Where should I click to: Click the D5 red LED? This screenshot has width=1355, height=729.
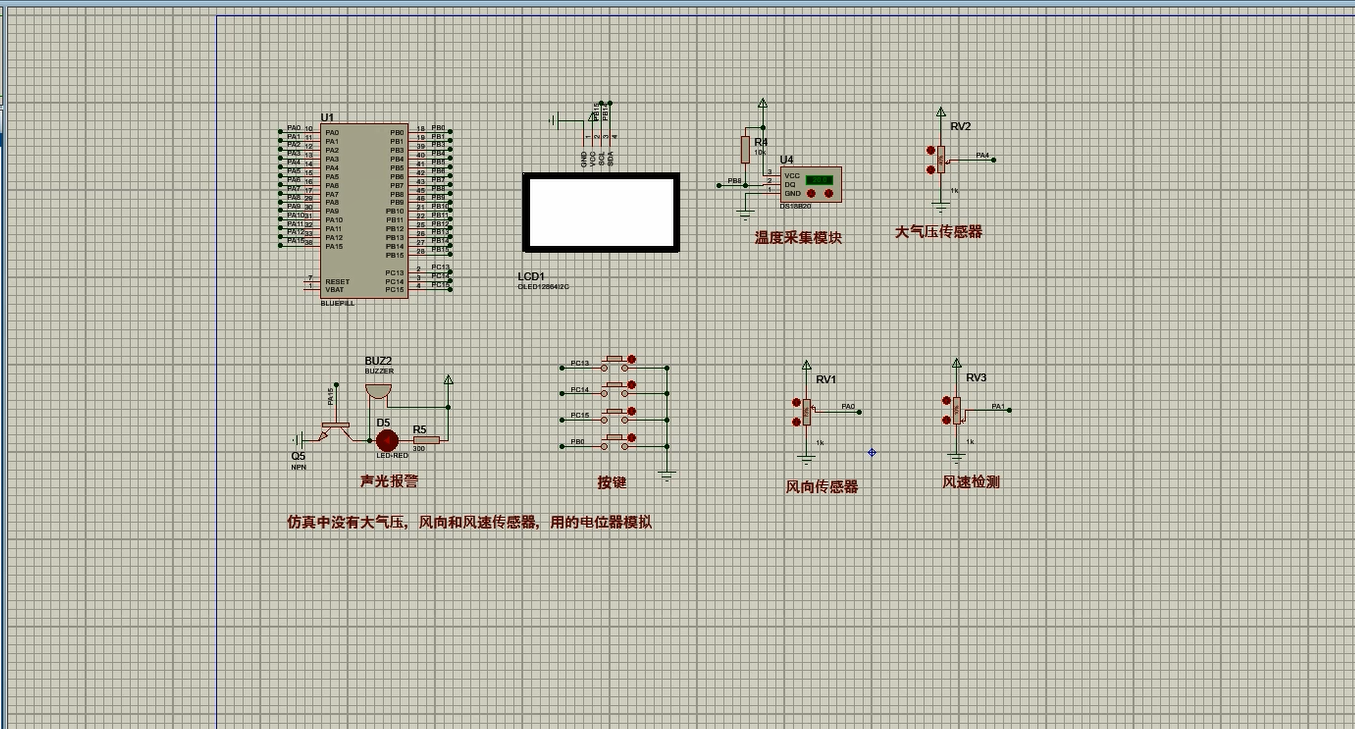tap(386, 439)
